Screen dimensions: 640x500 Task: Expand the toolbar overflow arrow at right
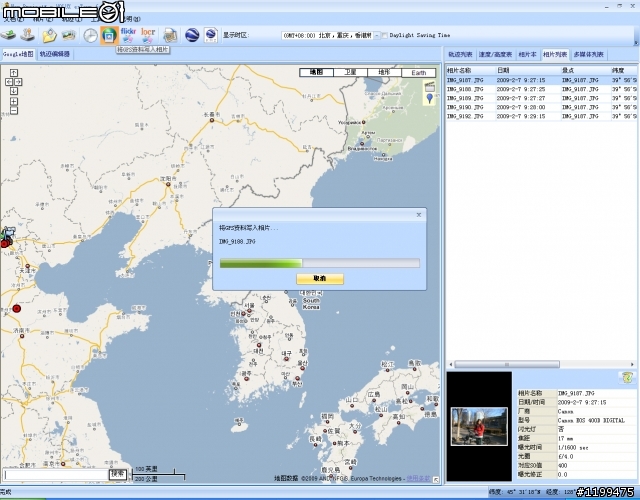(636, 42)
